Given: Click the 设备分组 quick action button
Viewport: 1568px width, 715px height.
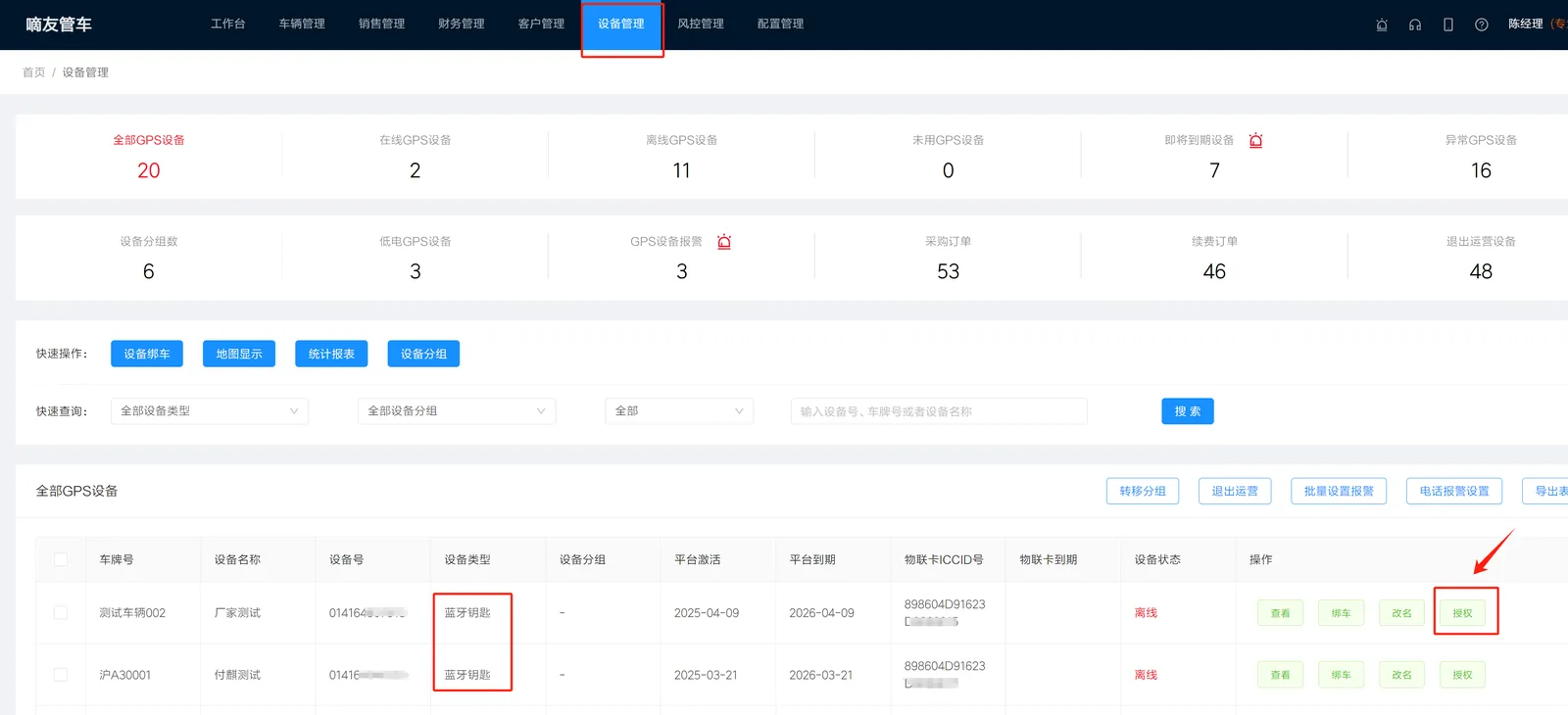Looking at the screenshot, I should [423, 354].
